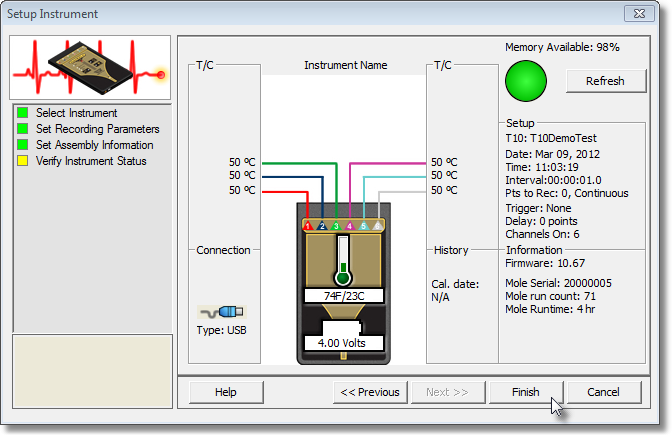Click left 50 °C reading on green wire
This screenshot has width=672, height=437.
[242, 162]
